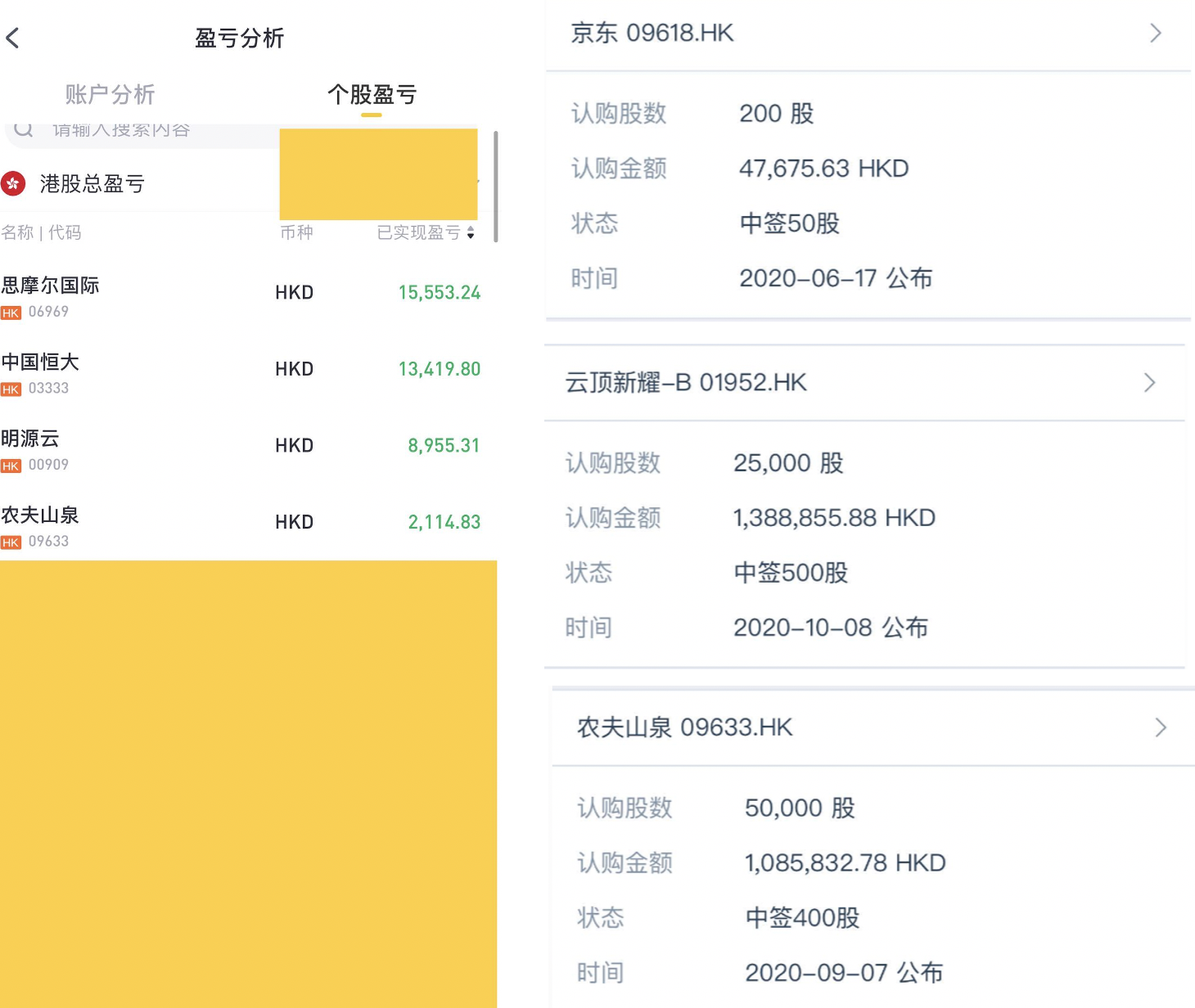Click the HK badge beside code 06969

[11, 313]
